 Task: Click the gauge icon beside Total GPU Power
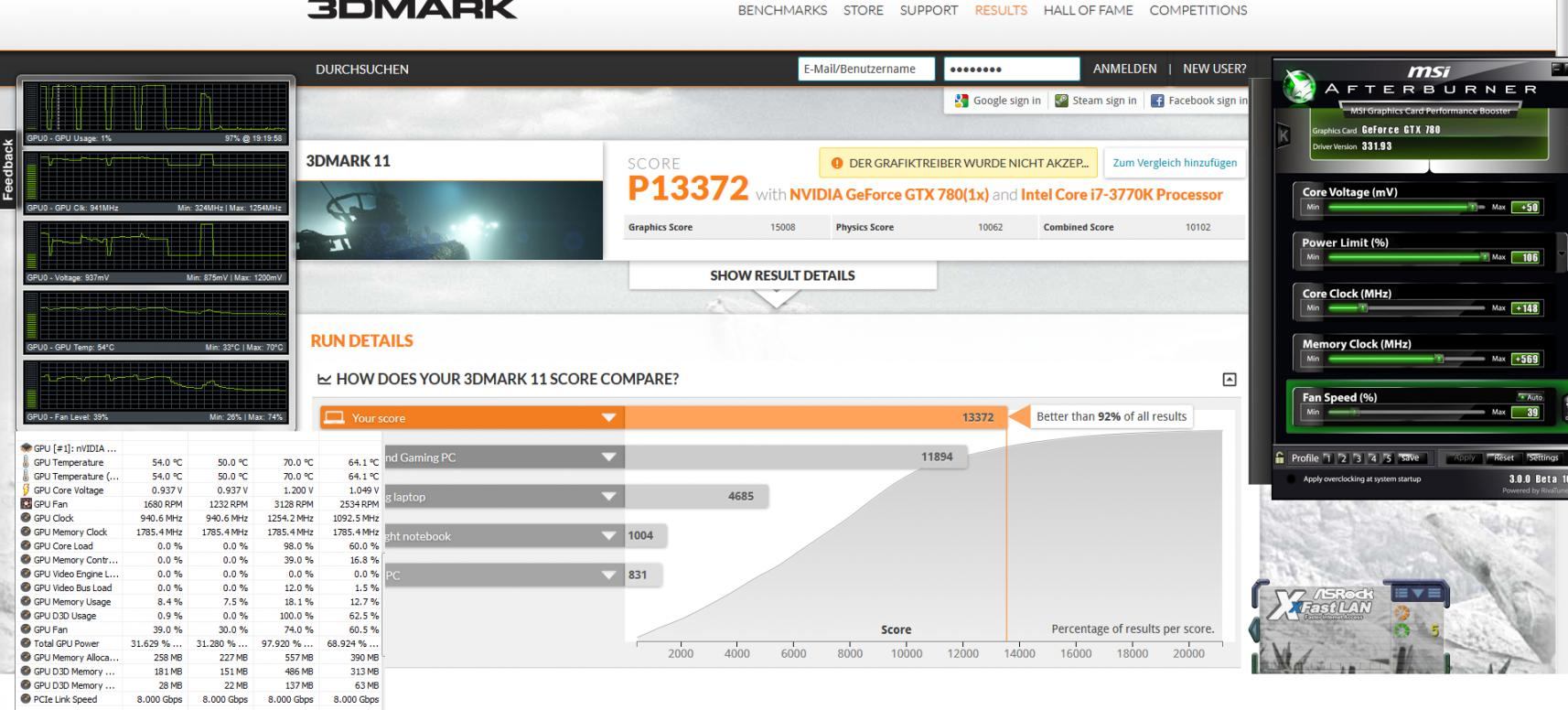(x=26, y=643)
